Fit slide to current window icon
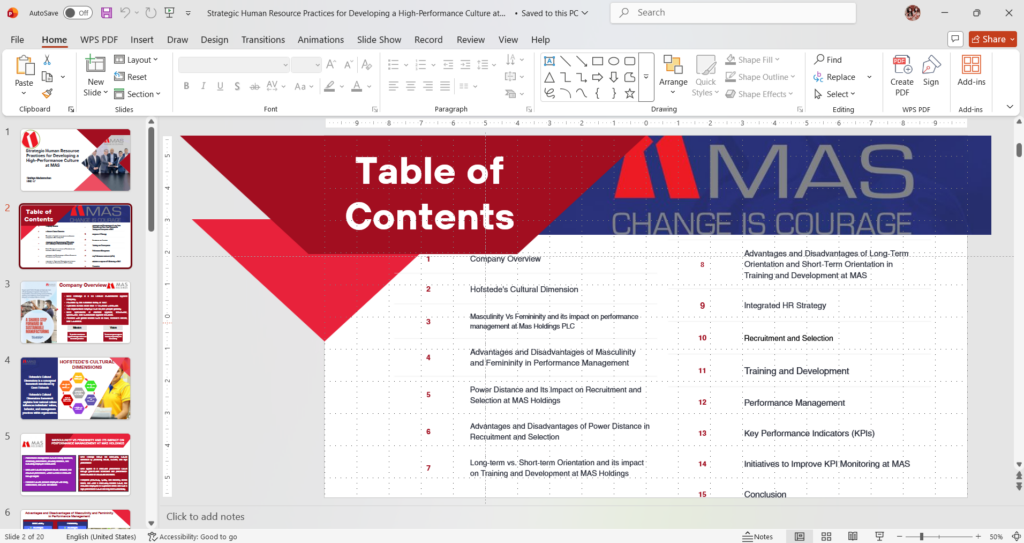The image size is (1024, 543). [x=1016, y=536]
